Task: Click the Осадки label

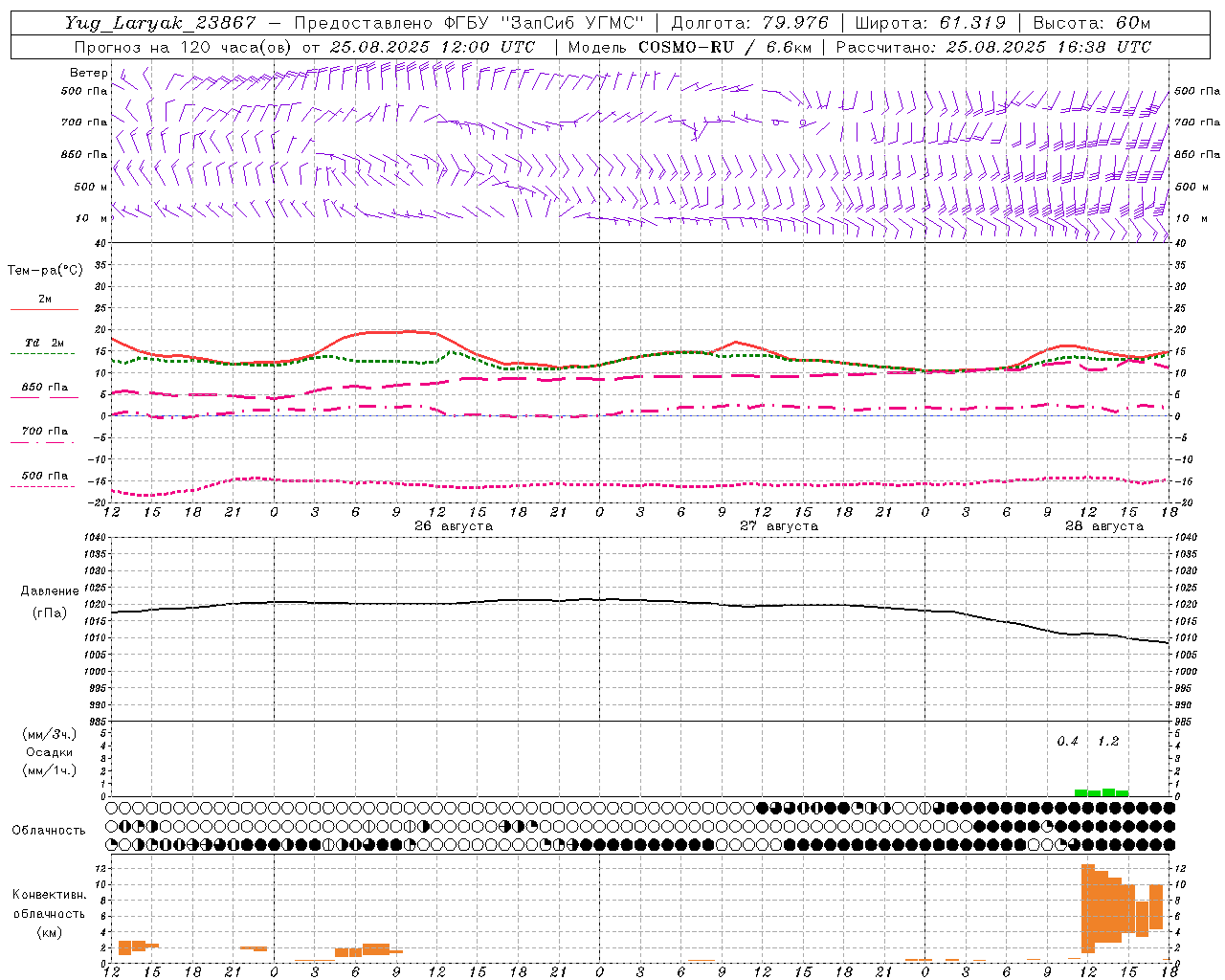Action: click(50, 752)
